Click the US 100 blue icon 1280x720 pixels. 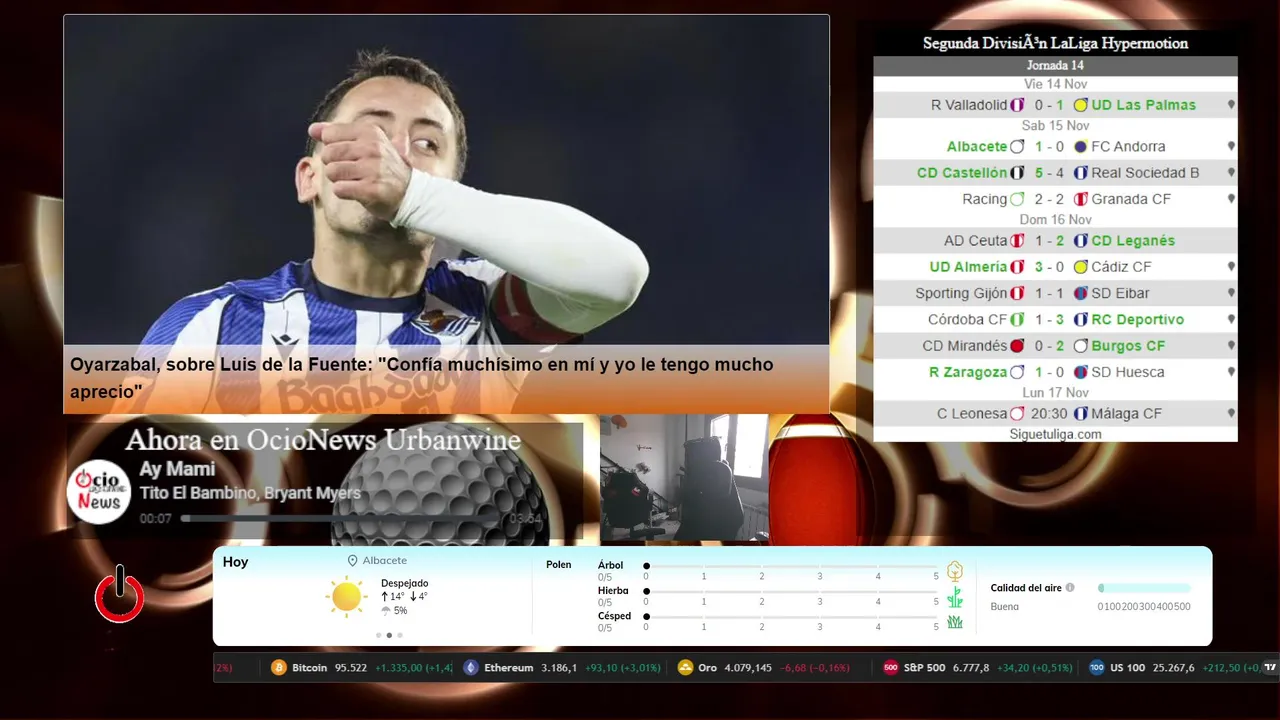coord(1097,668)
